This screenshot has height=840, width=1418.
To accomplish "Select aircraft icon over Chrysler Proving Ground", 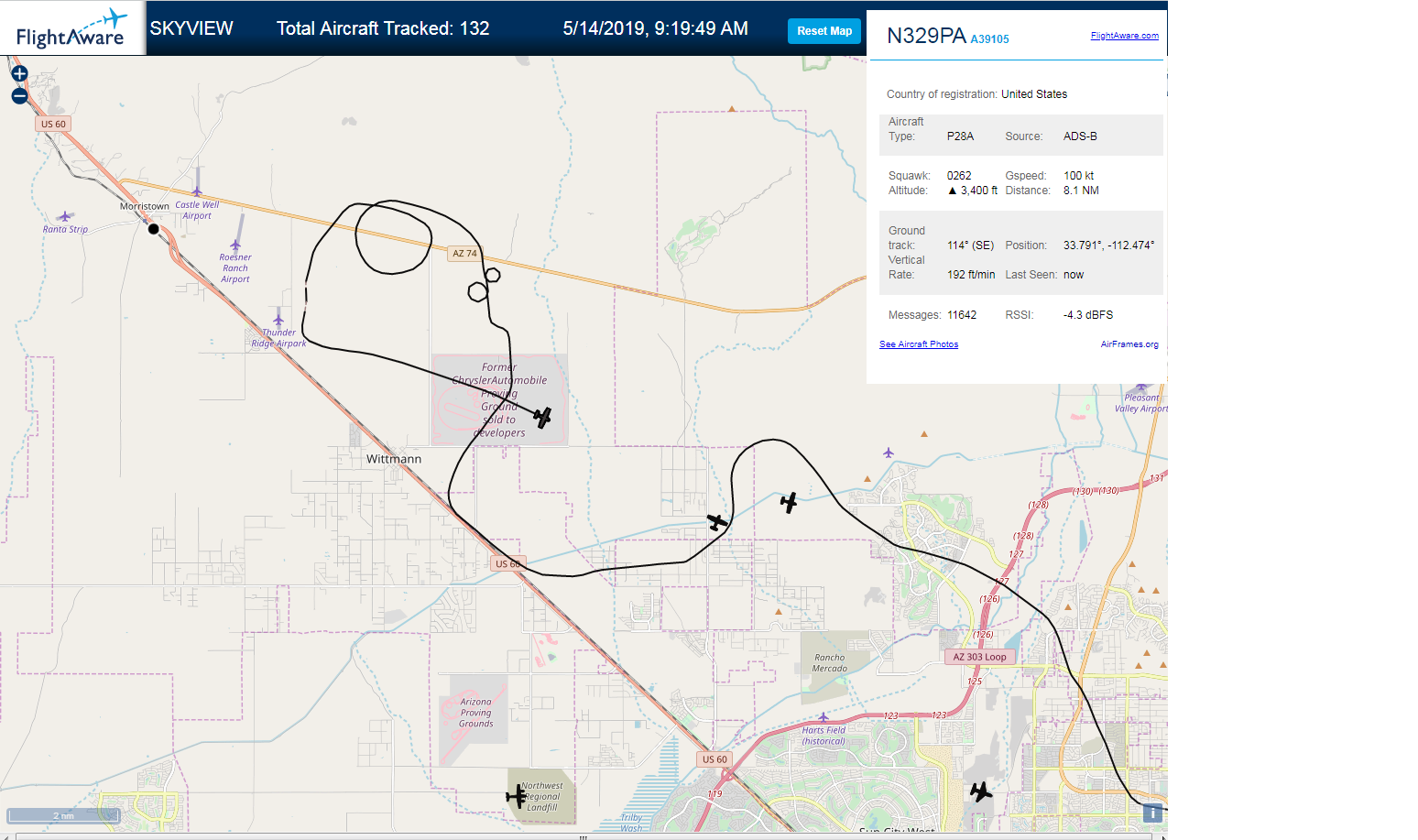I will click(542, 418).
